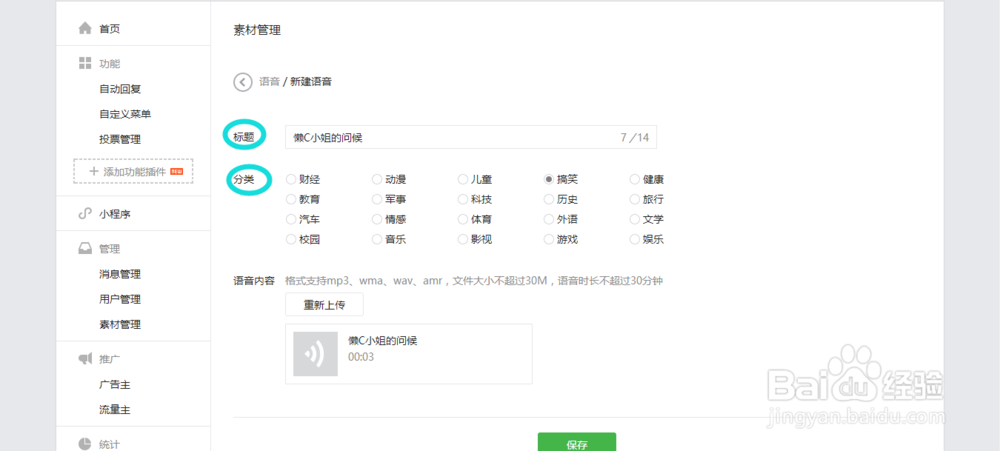Select the 教育 category radio button
Screen dimensions: 1000x451
[x=291, y=200]
